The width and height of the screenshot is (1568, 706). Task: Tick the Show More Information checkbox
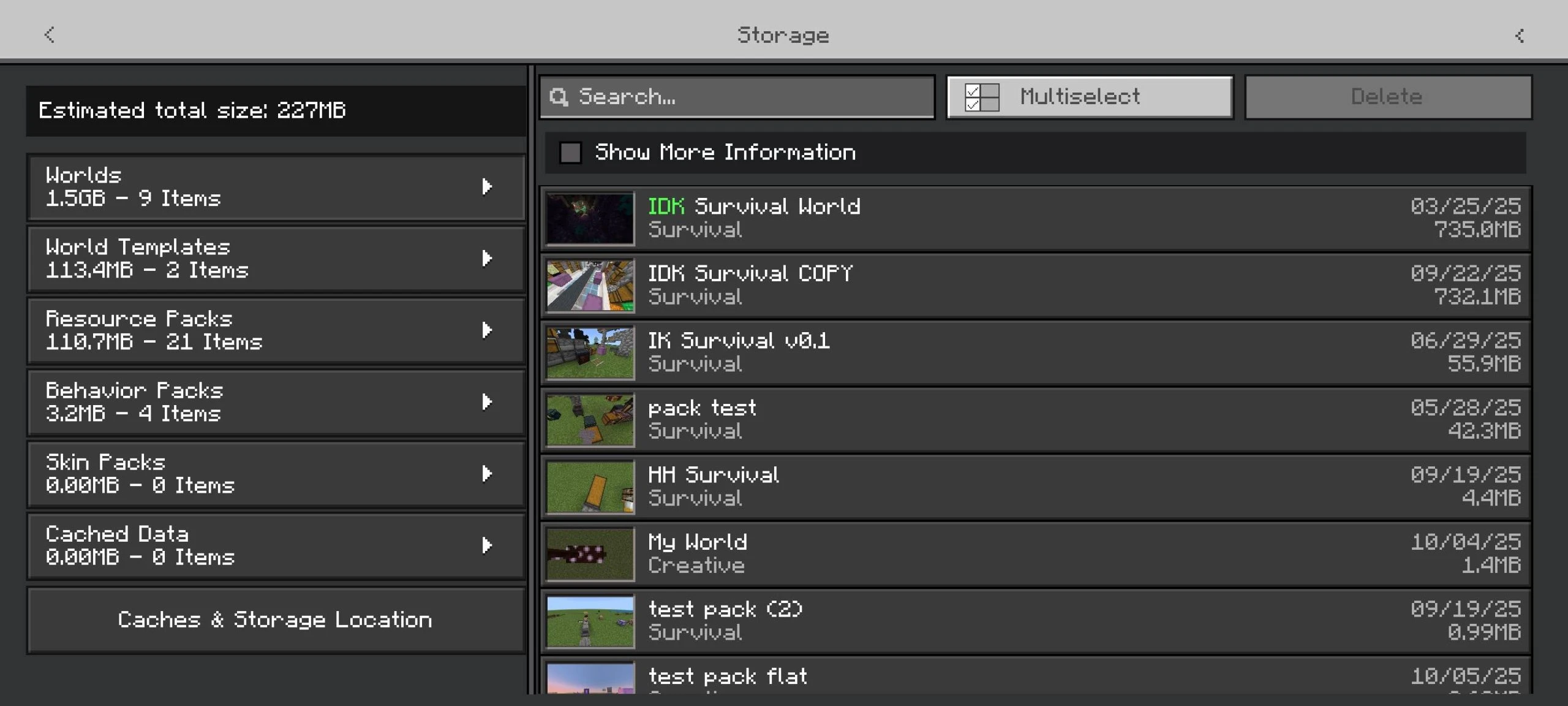tap(570, 153)
